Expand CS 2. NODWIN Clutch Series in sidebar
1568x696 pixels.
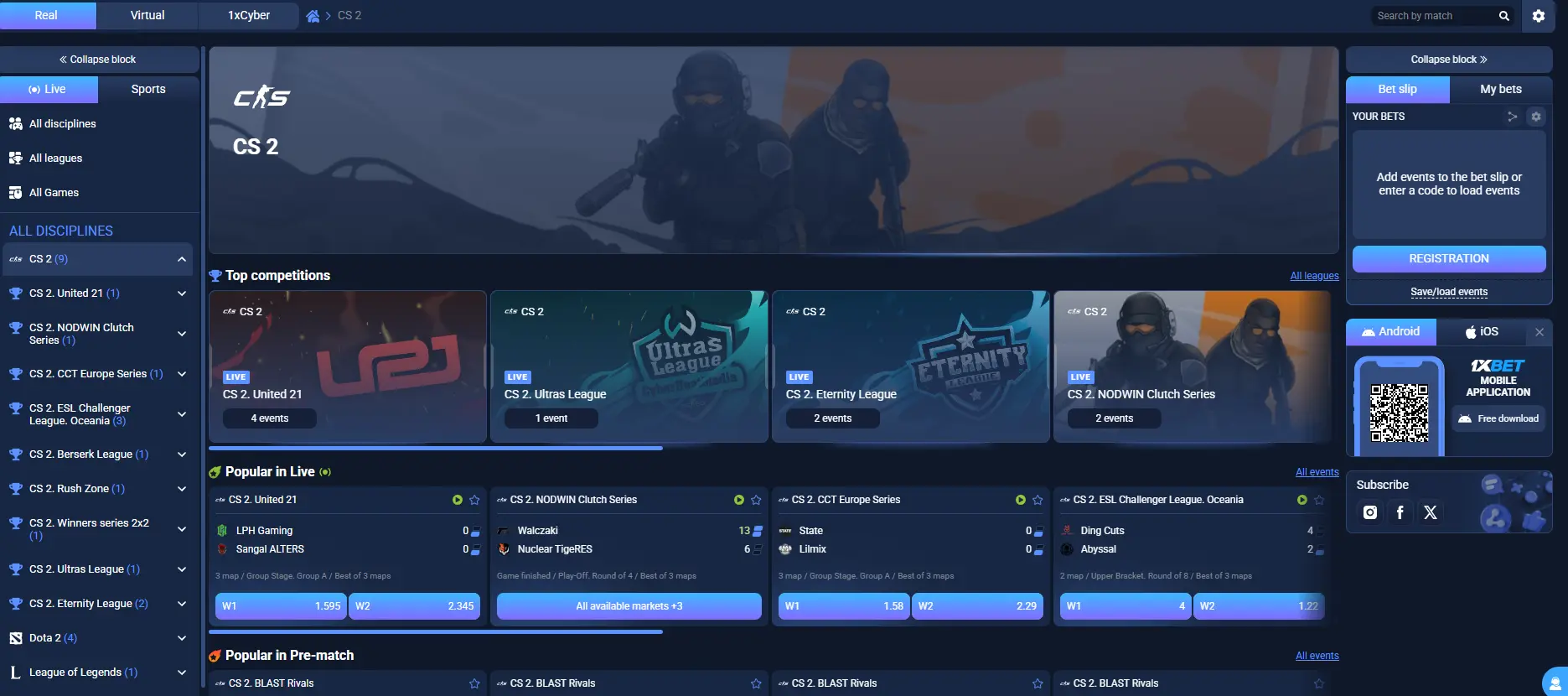click(x=182, y=334)
